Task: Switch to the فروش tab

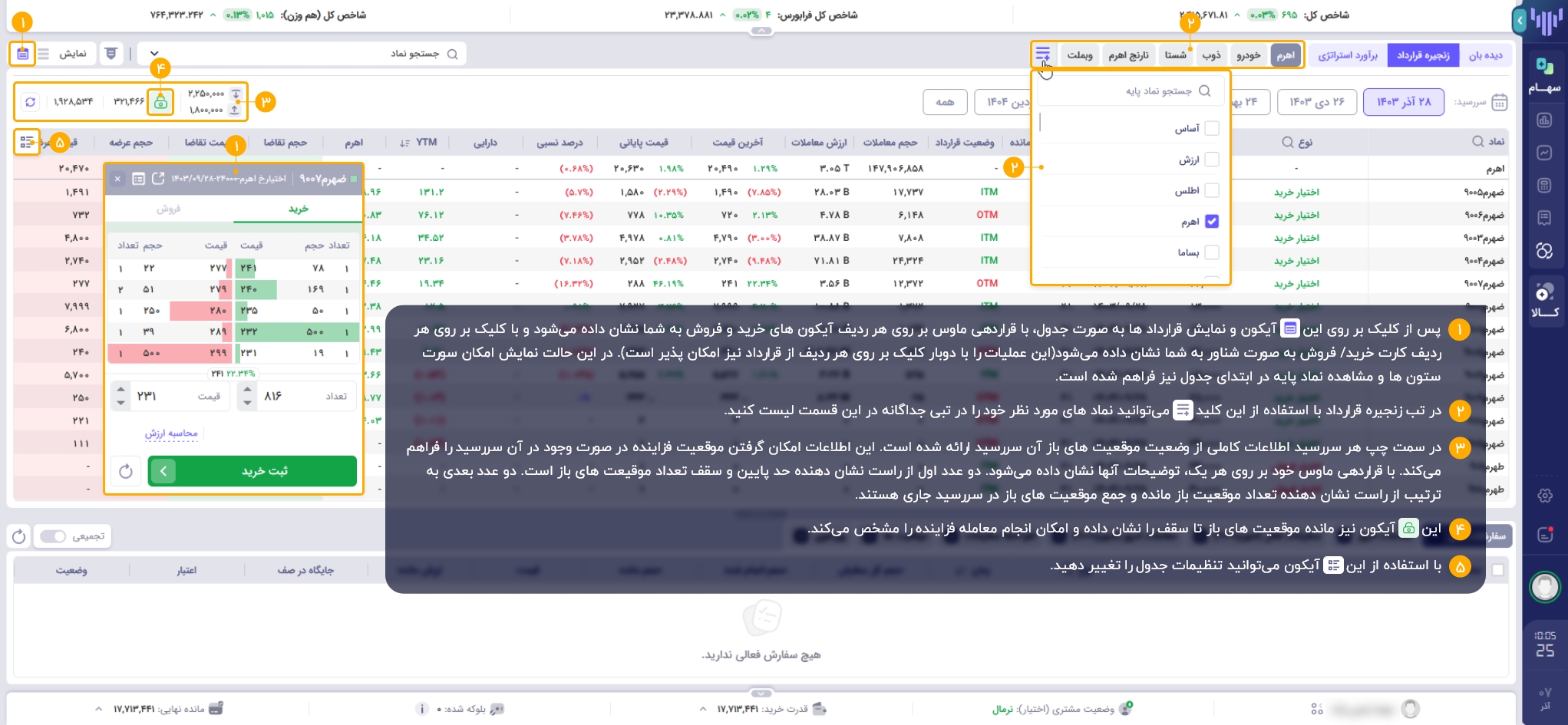Action: tap(169, 209)
